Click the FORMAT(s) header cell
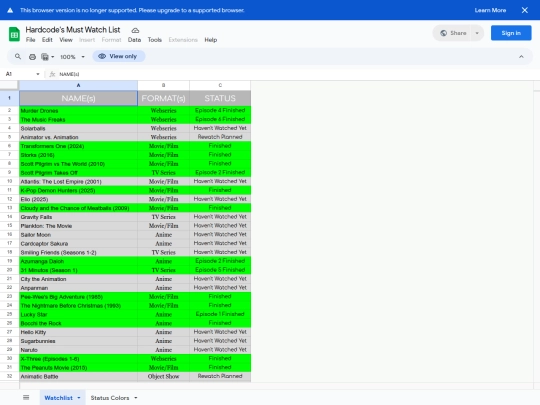Image resolution: width=540 pixels, height=405 pixels. [x=164, y=98]
